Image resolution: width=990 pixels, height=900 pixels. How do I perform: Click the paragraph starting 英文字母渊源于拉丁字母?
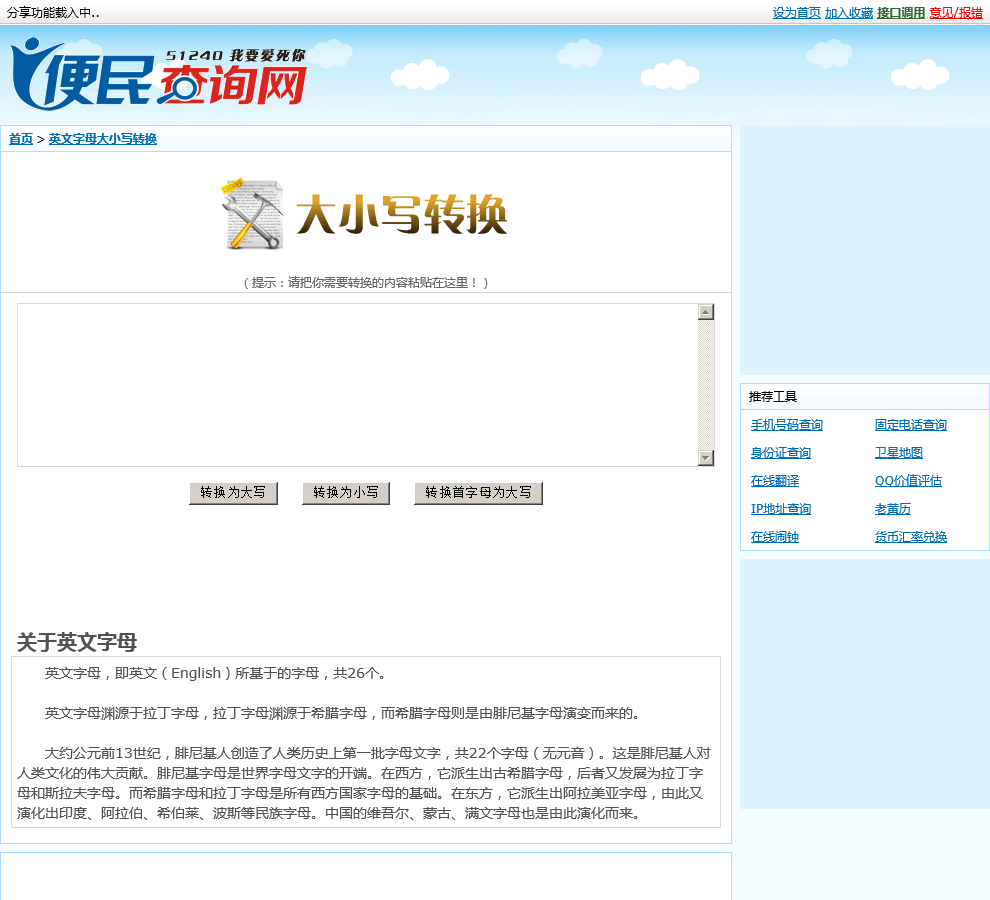[x=345, y=713]
